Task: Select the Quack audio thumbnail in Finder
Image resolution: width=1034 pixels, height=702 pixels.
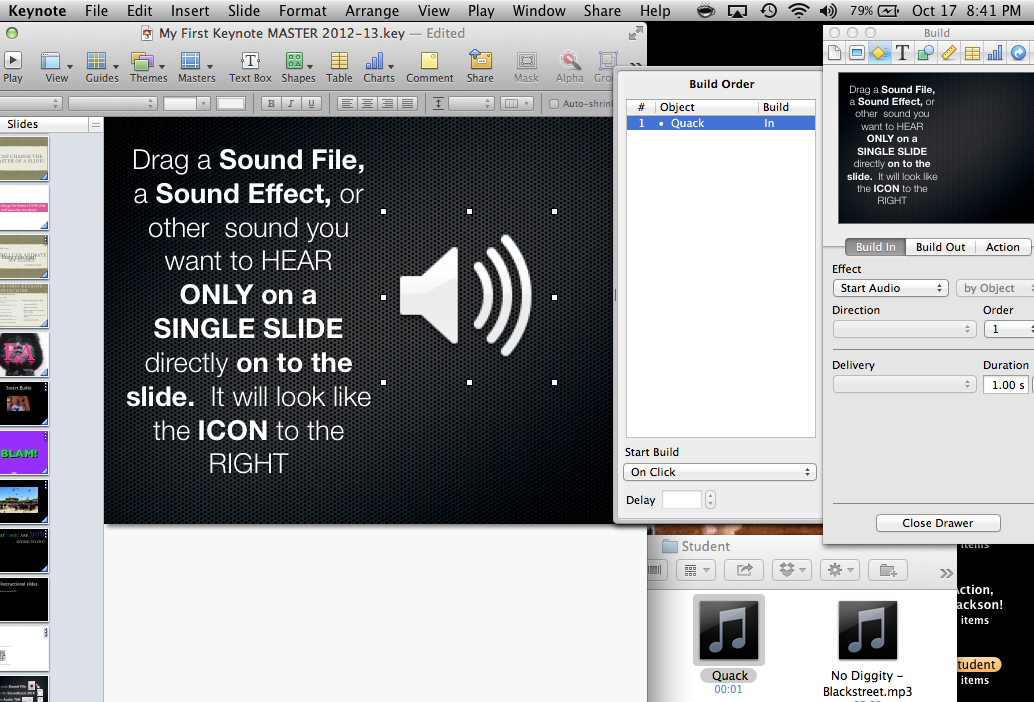Action: [x=728, y=628]
